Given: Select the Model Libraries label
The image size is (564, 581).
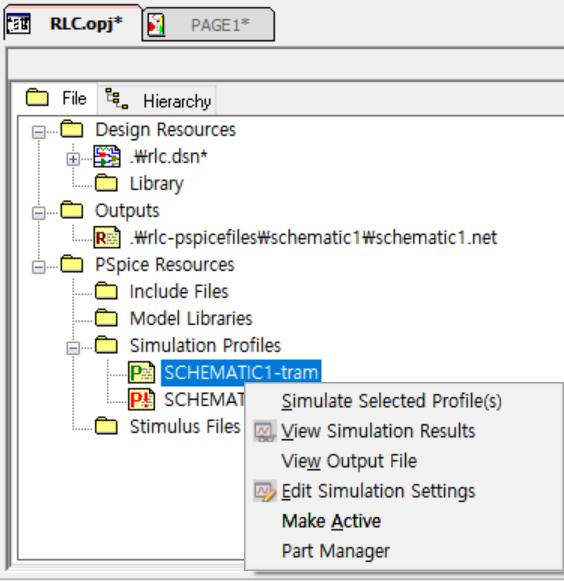Looking at the screenshot, I should [x=191, y=318].
